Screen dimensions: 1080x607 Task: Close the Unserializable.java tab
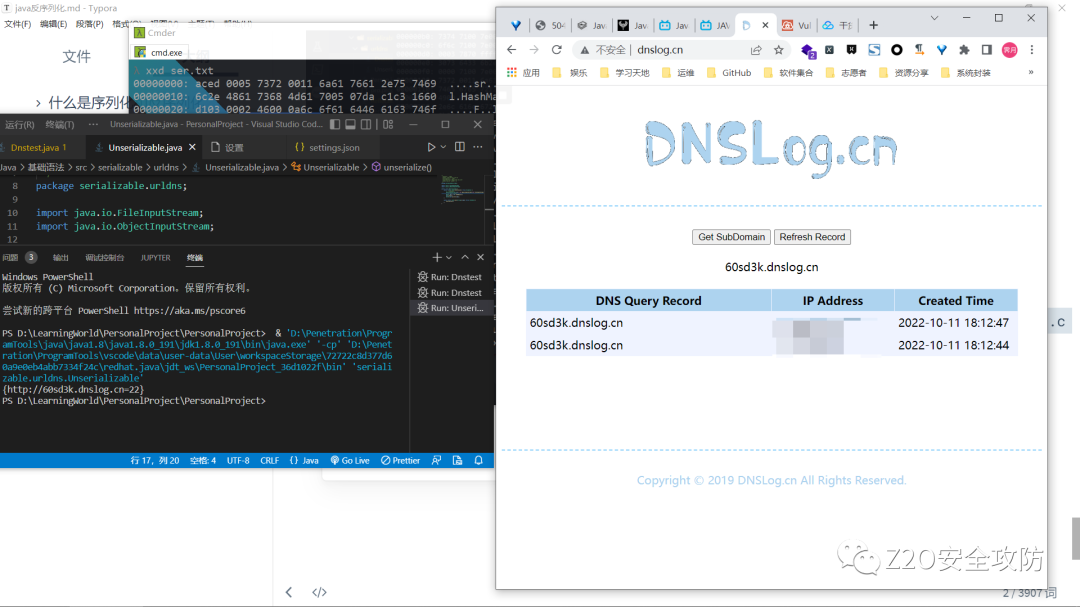click(192, 147)
